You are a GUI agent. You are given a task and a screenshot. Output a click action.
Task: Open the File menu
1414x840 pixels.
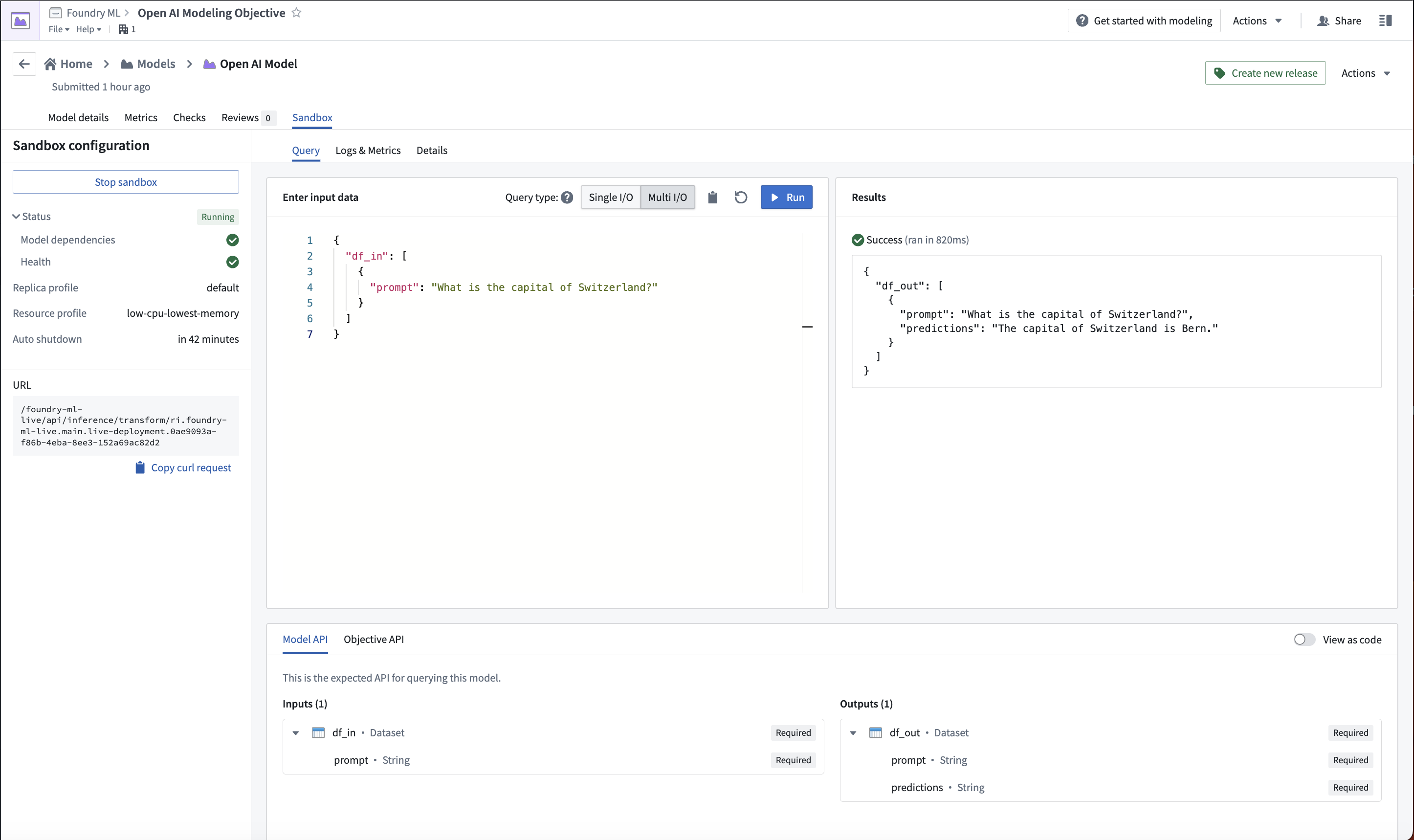pyautogui.click(x=59, y=29)
